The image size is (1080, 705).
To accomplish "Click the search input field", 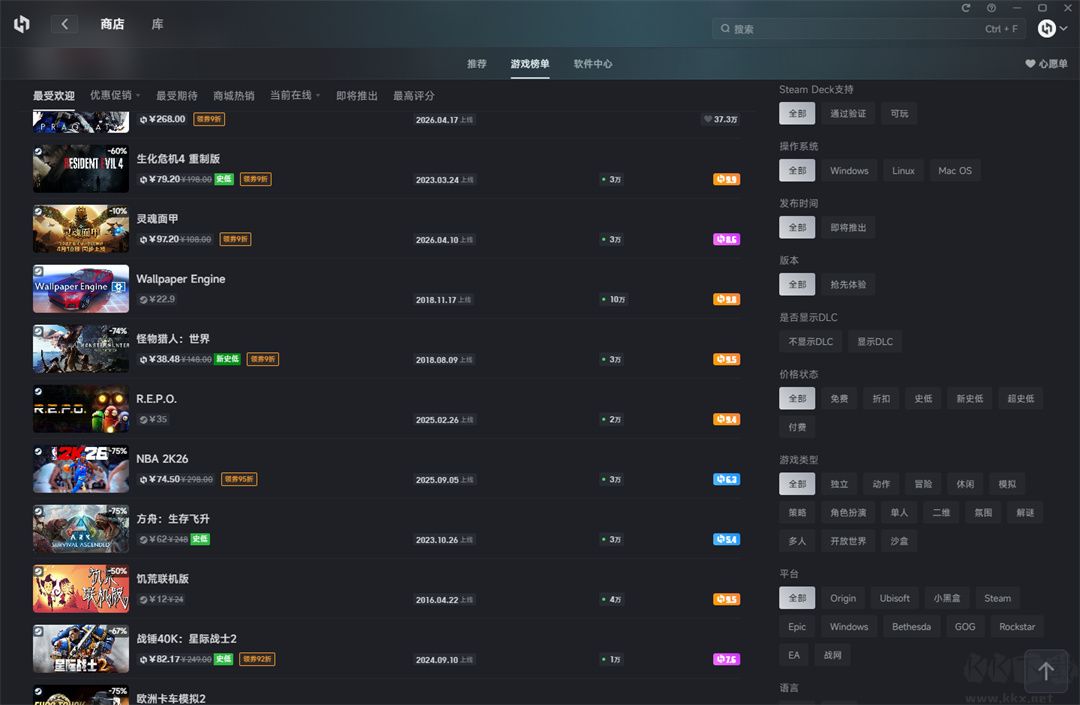I will click(869, 29).
